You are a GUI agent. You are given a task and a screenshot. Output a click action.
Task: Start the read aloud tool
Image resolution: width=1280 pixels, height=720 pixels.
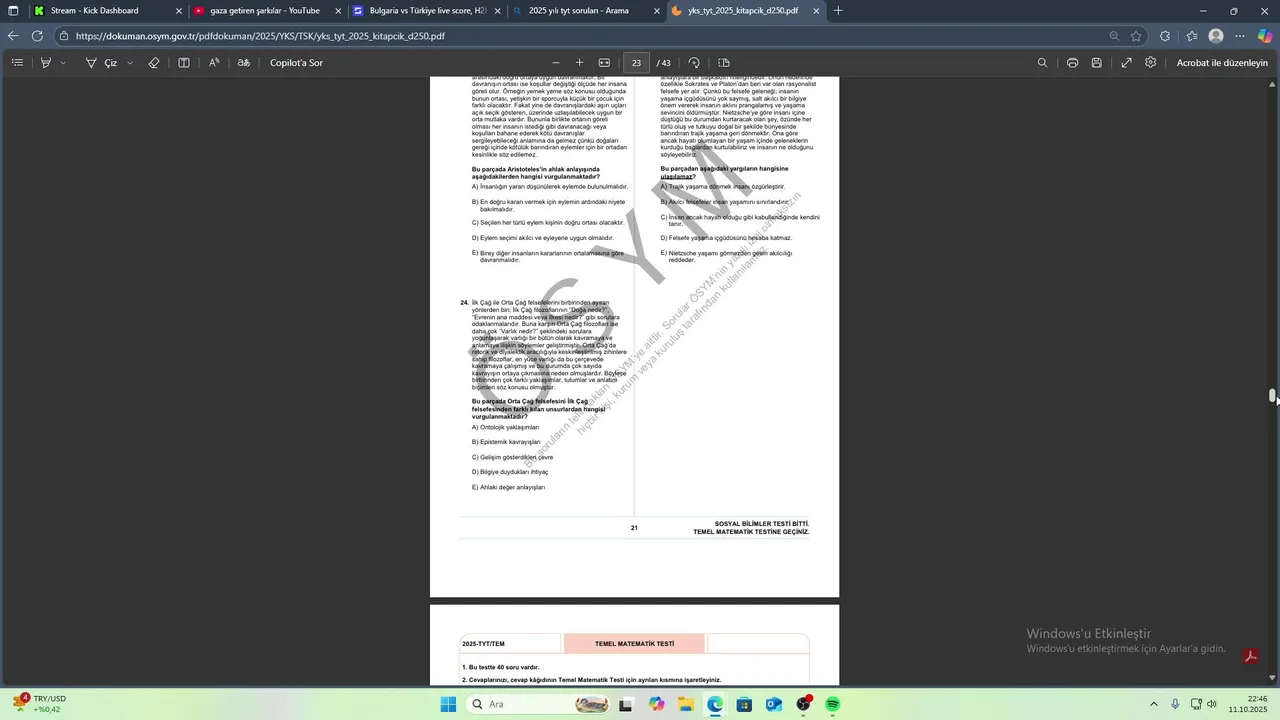click(x=214, y=63)
